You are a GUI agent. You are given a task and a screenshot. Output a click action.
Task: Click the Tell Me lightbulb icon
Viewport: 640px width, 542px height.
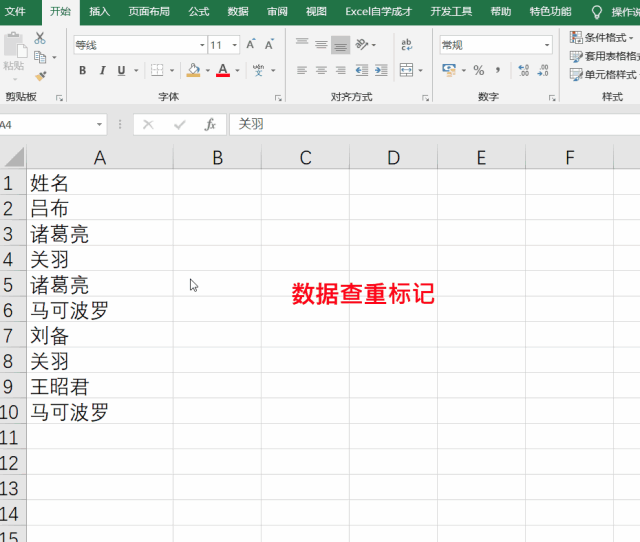[x=597, y=12]
